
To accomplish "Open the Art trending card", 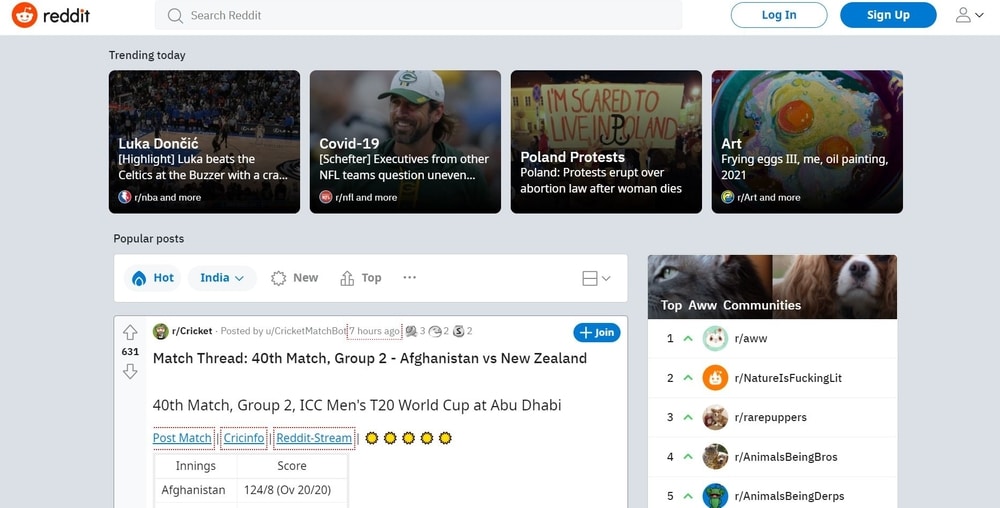I will pos(807,142).
